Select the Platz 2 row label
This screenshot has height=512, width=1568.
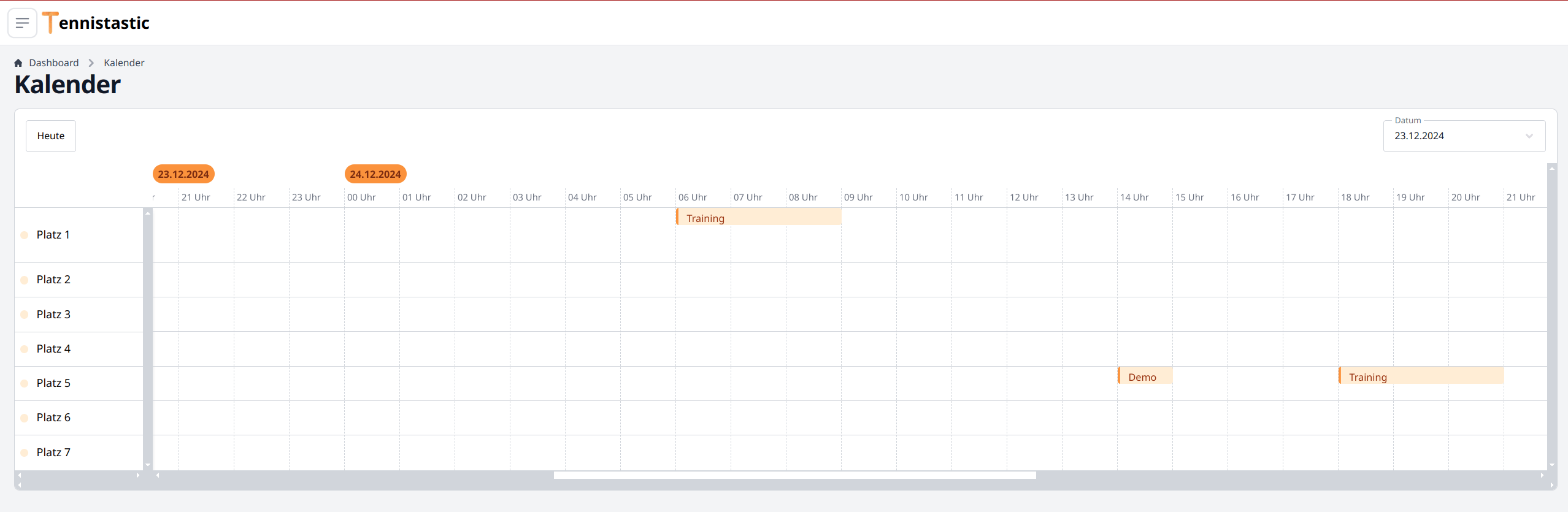pos(53,280)
